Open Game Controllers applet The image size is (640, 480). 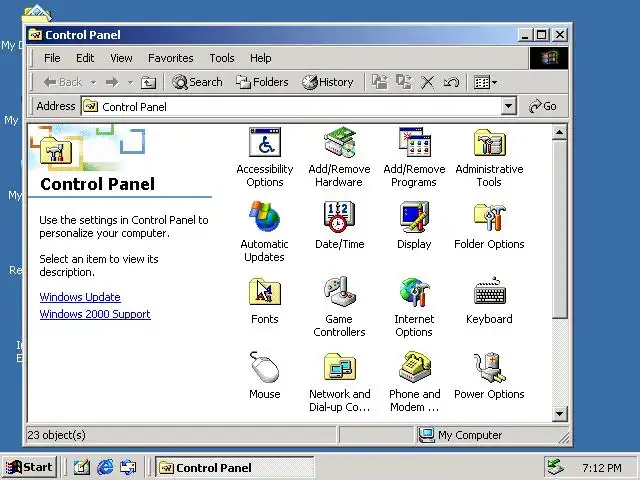[339, 307]
